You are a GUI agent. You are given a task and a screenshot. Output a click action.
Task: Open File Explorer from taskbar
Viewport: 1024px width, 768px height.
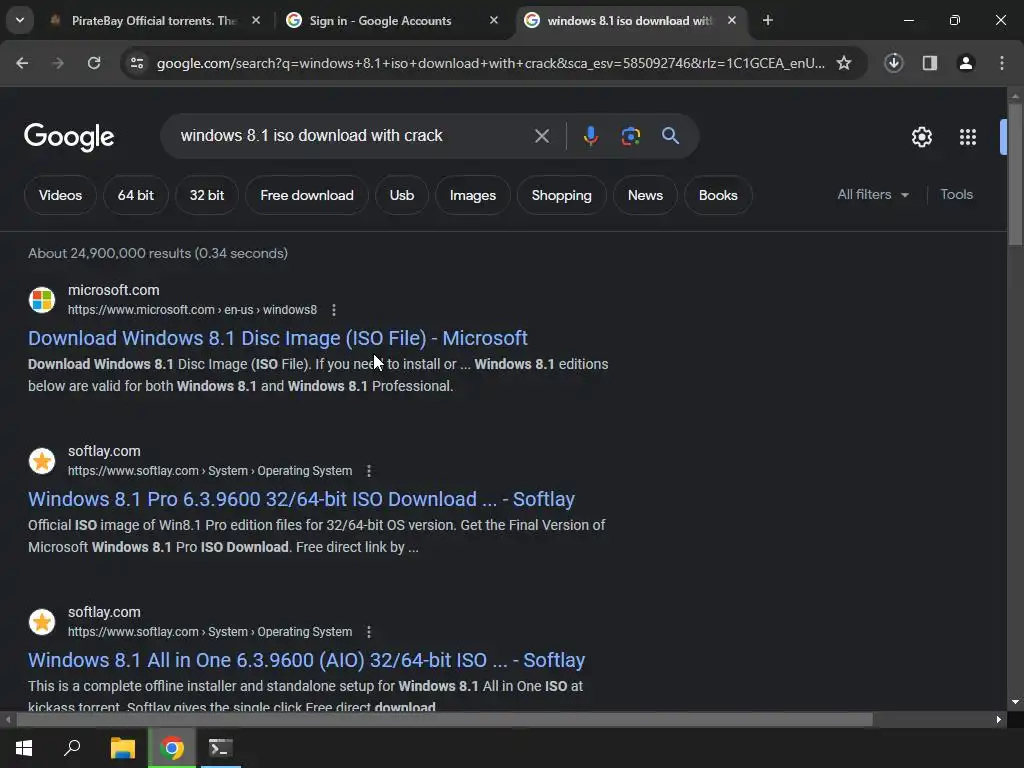pyautogui.click(x=122, y=748)
